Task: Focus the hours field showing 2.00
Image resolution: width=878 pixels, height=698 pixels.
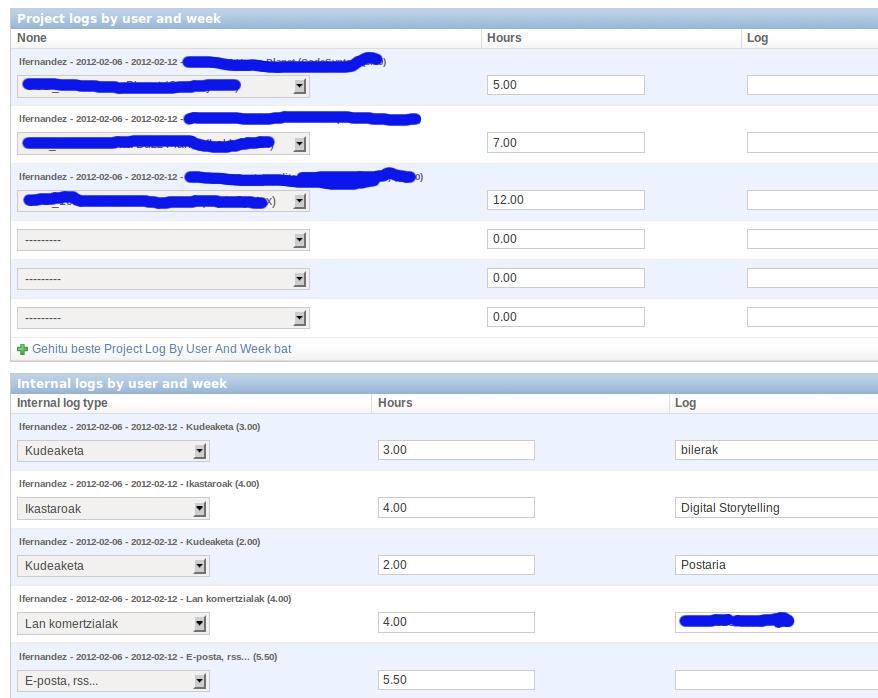Action: (x=456, y=565)
